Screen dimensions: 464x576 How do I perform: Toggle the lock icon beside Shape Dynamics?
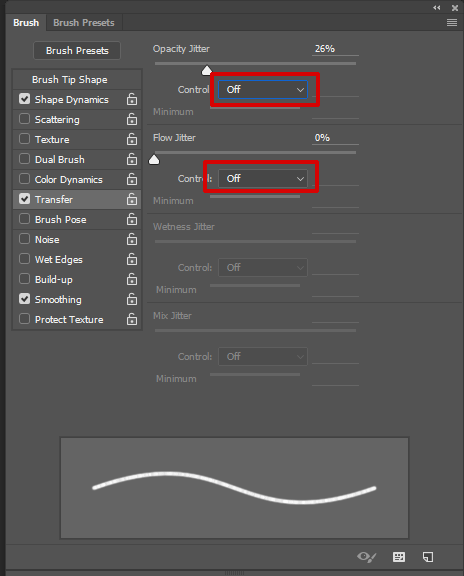click(x=132, y=99)
